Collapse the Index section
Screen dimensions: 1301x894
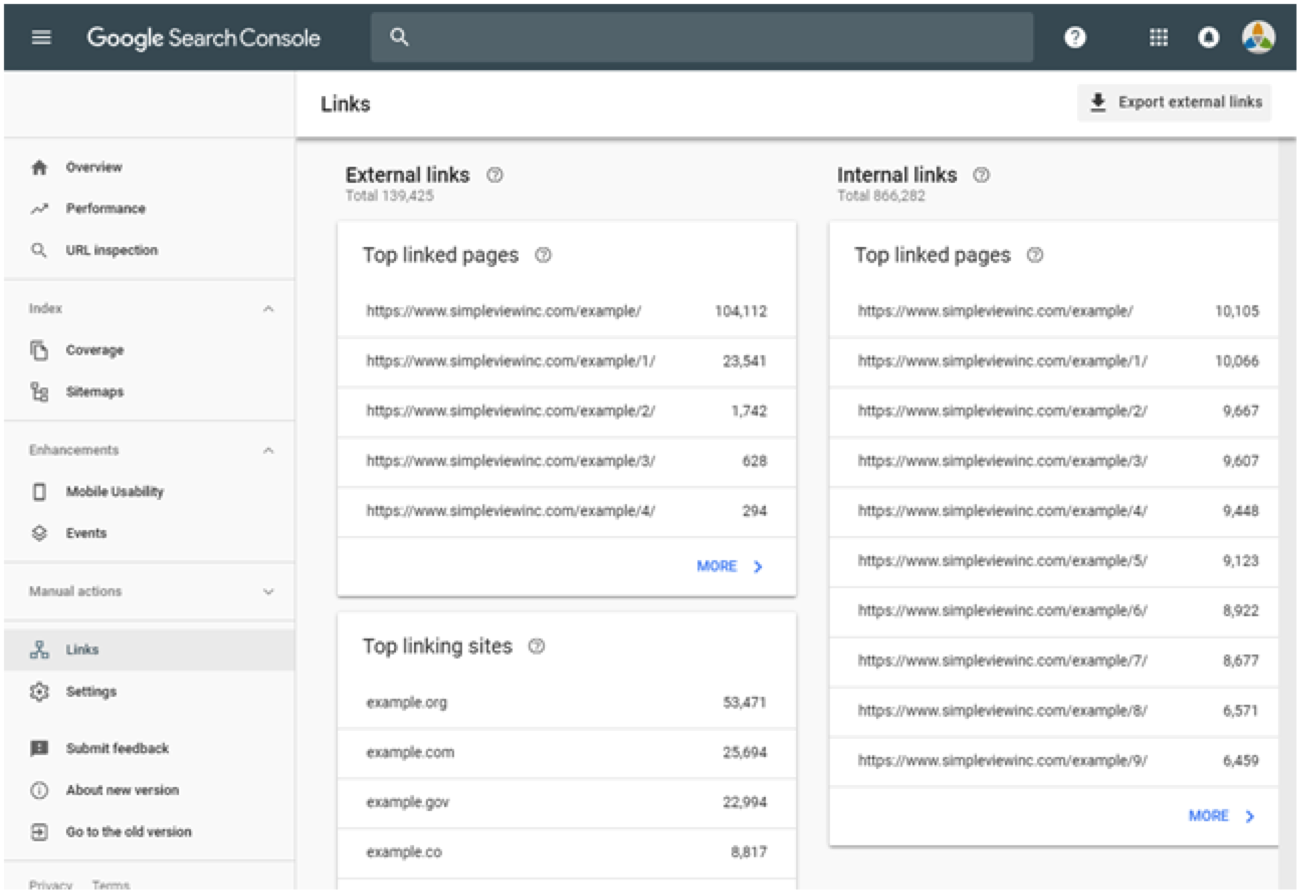(268, 309)
